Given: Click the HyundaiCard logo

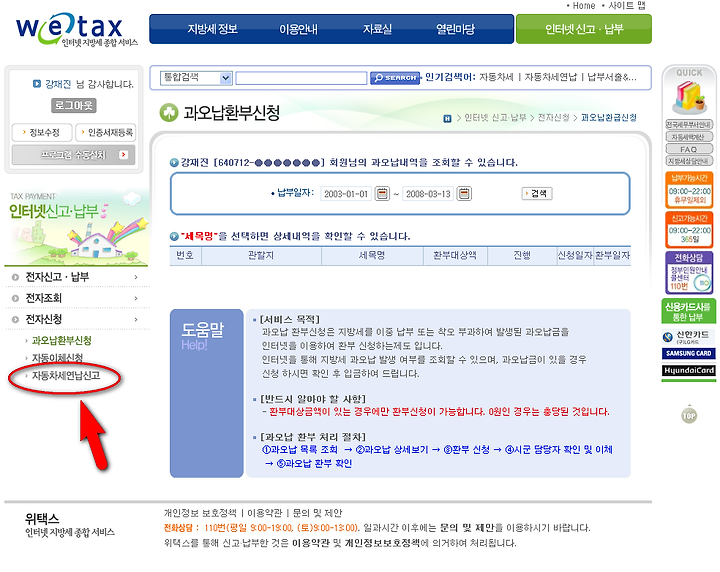Looking at the screenshot, I should [x=689, y=370].
